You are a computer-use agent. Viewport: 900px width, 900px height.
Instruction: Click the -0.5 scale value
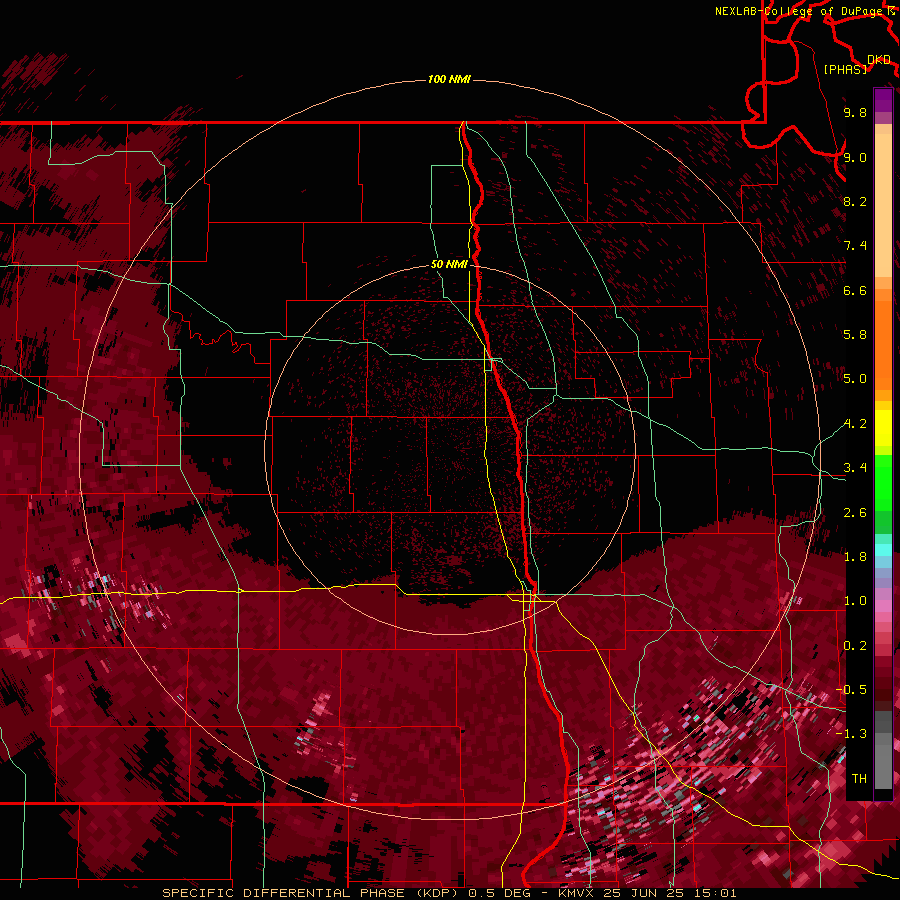851,690
